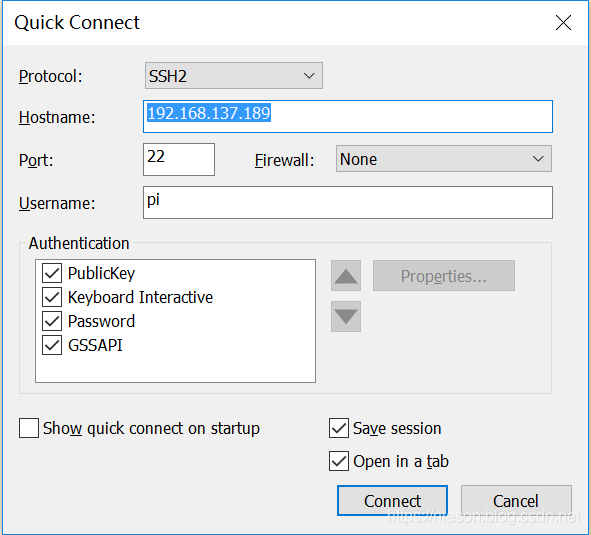Select the PublicKey entry in the list
Screen dimensions: 591x535
click(101, 273)
